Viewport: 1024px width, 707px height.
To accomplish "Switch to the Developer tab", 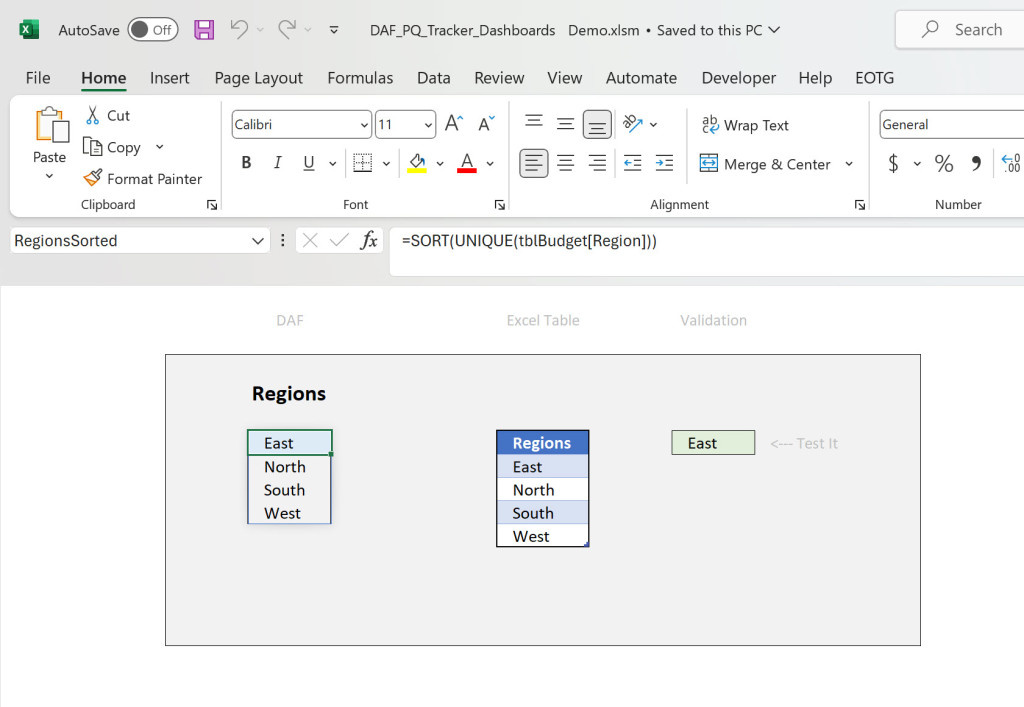I will [739, 78].
